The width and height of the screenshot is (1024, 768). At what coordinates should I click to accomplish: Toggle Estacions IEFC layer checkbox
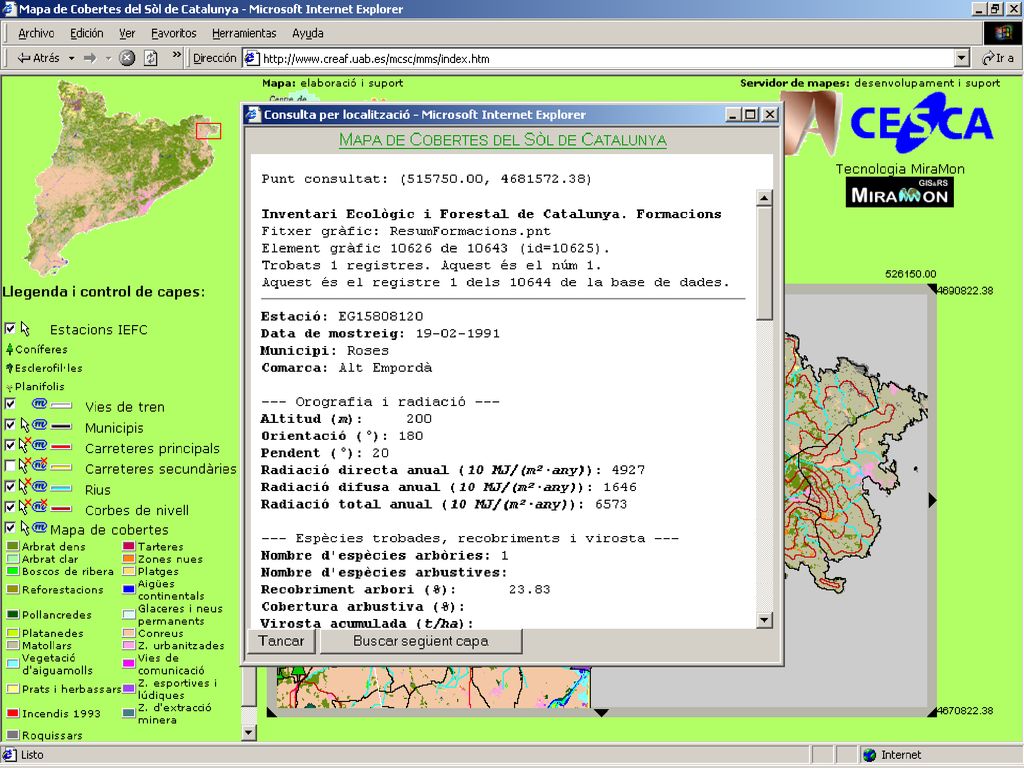(x=10, y=328)
